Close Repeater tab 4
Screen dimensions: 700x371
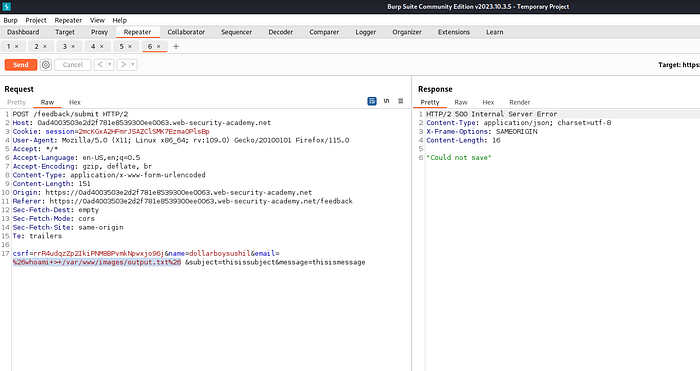(101, 46)
